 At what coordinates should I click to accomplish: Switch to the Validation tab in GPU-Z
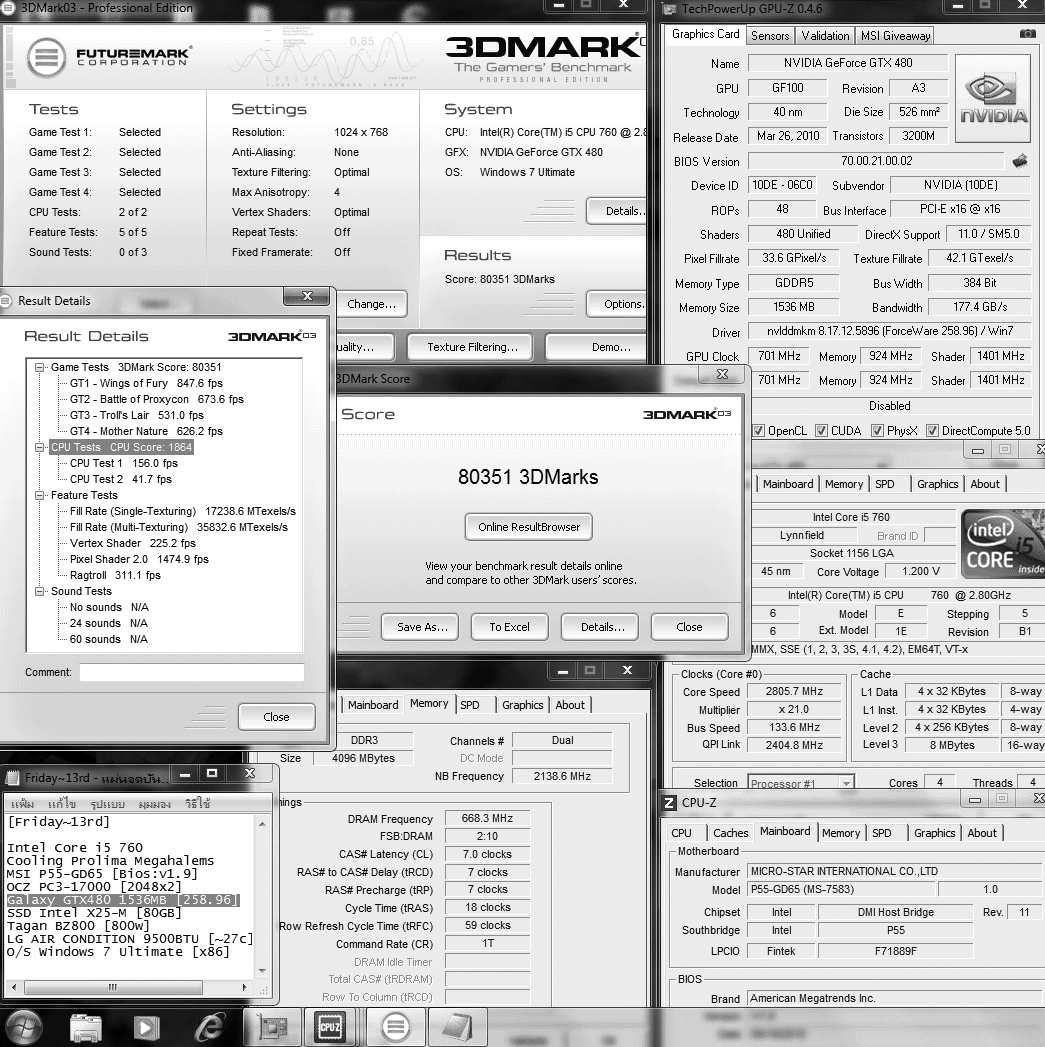pos(825,36)
